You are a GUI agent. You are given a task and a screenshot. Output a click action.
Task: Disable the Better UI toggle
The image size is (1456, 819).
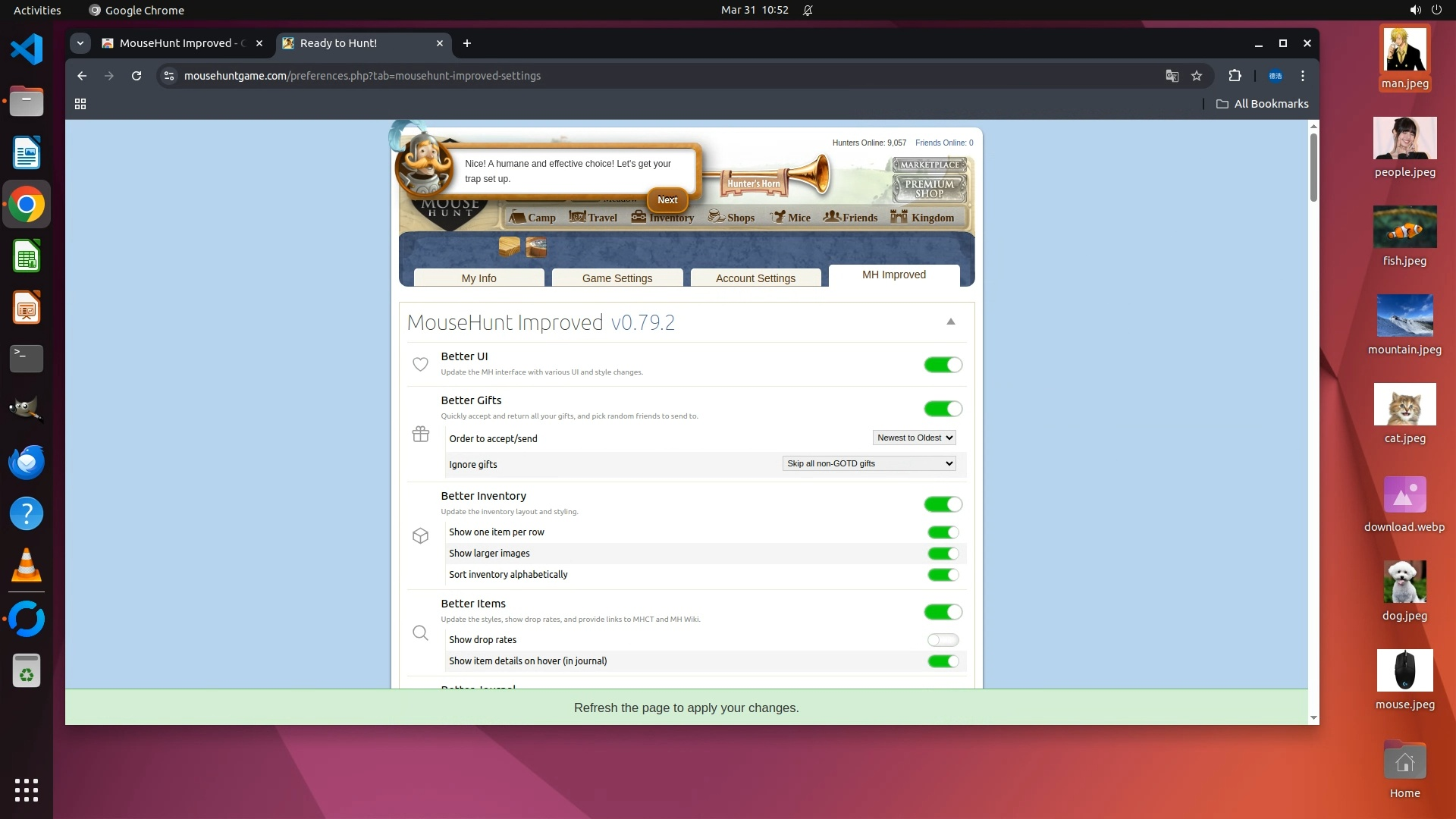[x=943, y=365]
